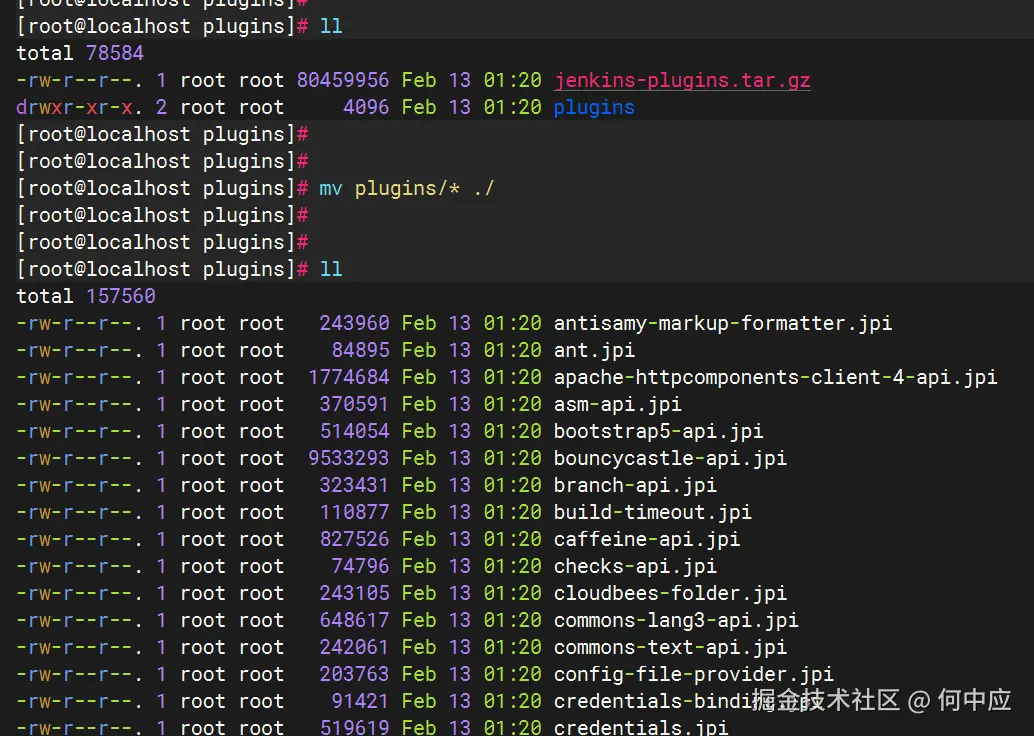1034x736 pixels.
Task: Click the caffeine-api.jpi file name
Action: [647, 539]
